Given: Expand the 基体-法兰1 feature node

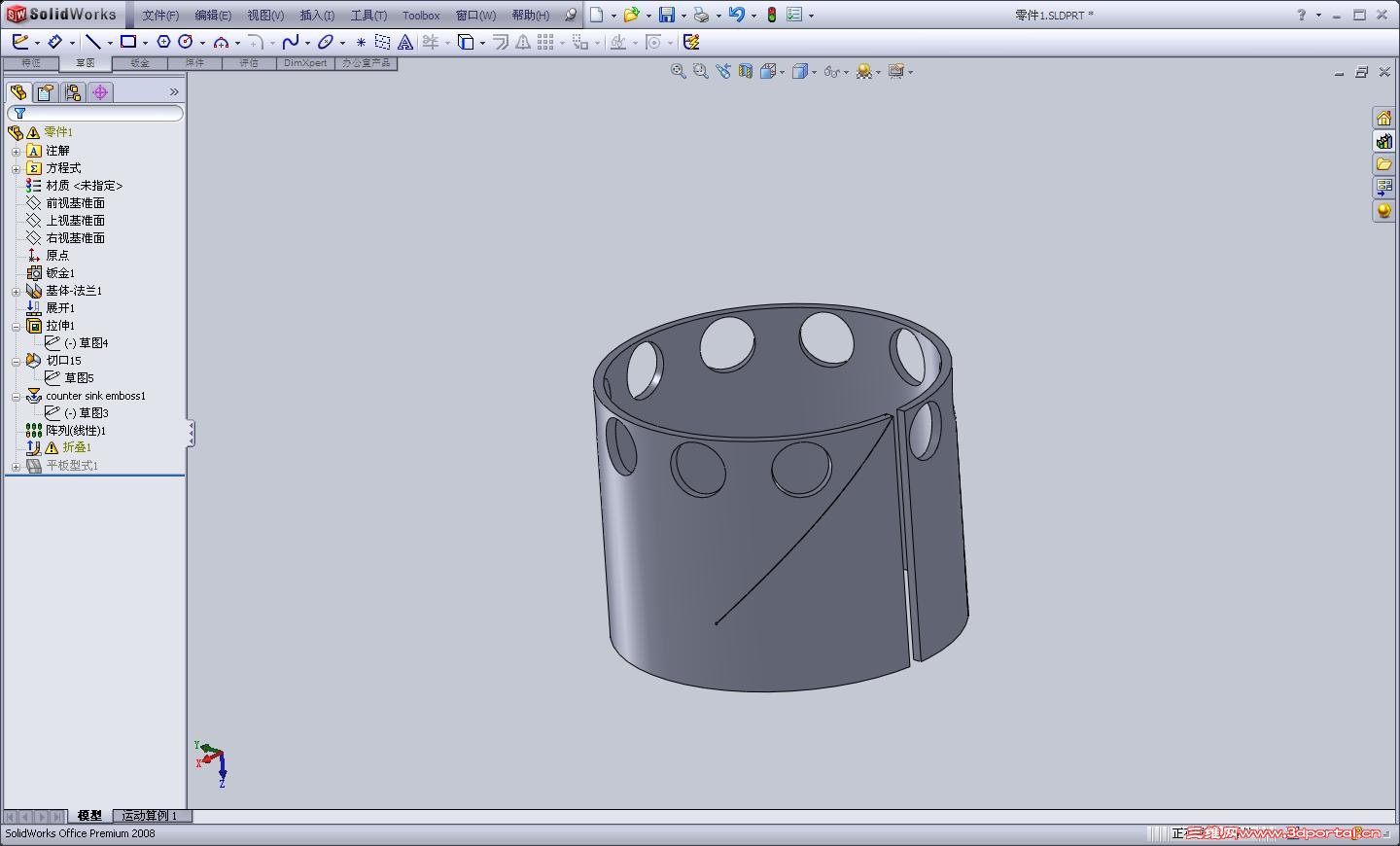Looking at the screenshot, I should [x=16, y=291].
